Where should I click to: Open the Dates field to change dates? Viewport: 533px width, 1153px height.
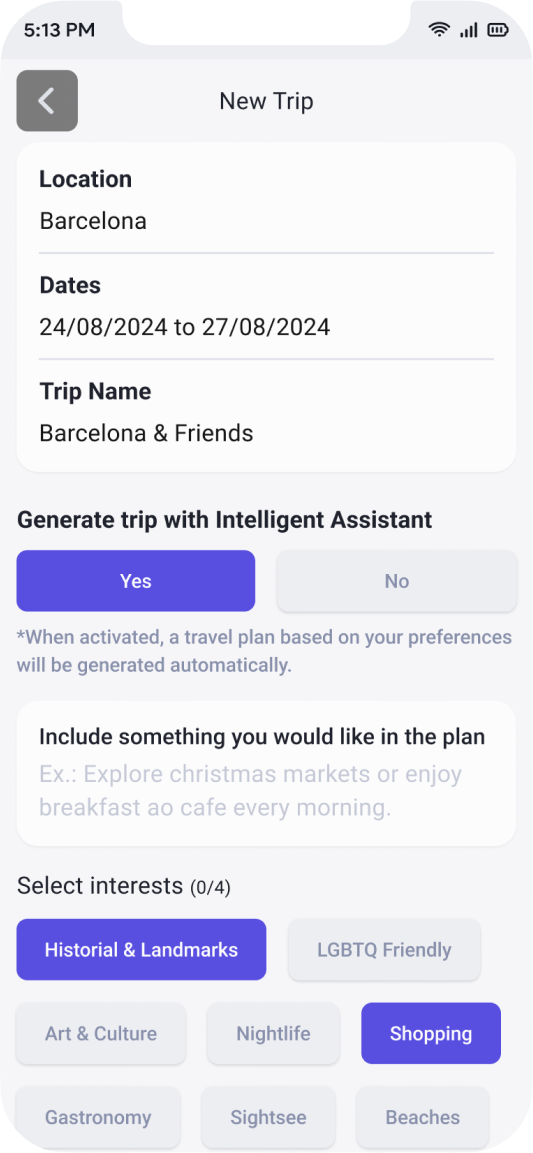click(x=266, y=307)
